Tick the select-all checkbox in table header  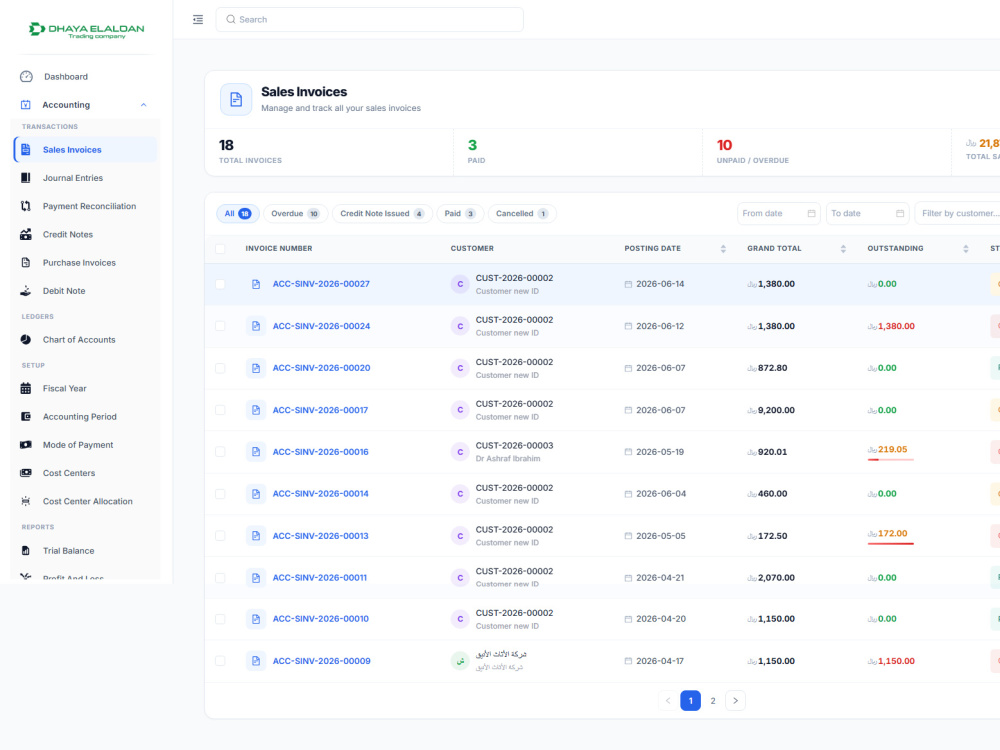coord(220,249)
